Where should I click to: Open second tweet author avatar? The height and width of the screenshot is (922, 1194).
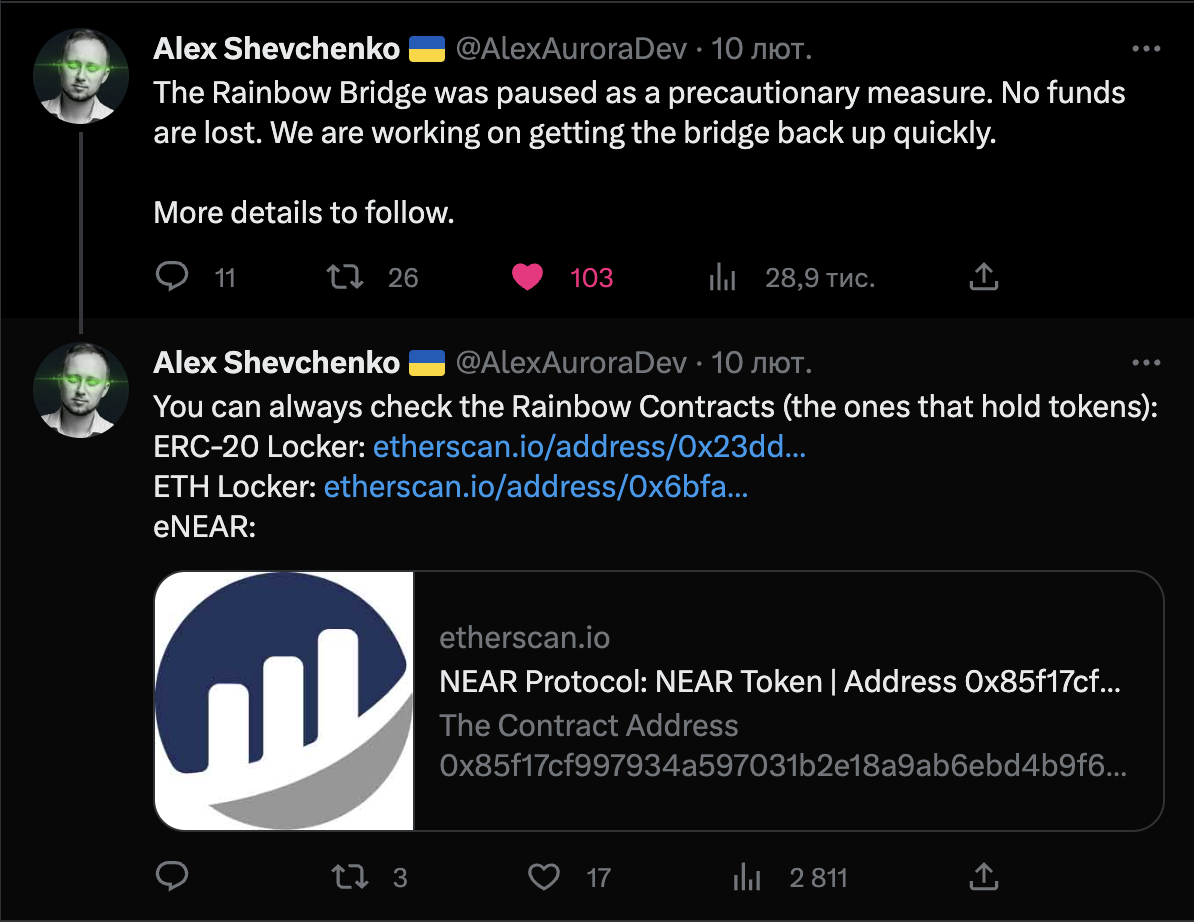[81, 391]
